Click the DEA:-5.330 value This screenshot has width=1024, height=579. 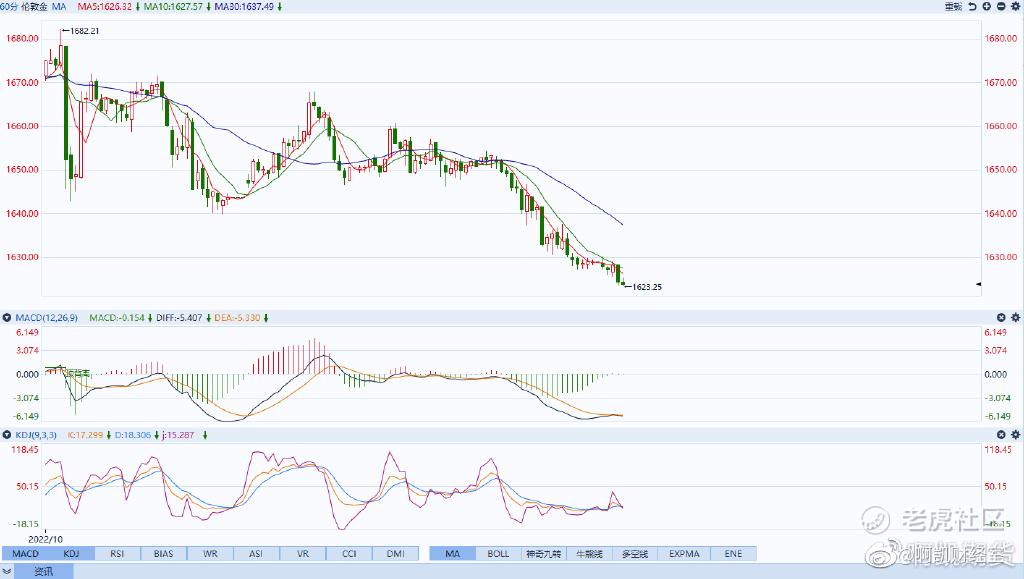coord(237,318)
